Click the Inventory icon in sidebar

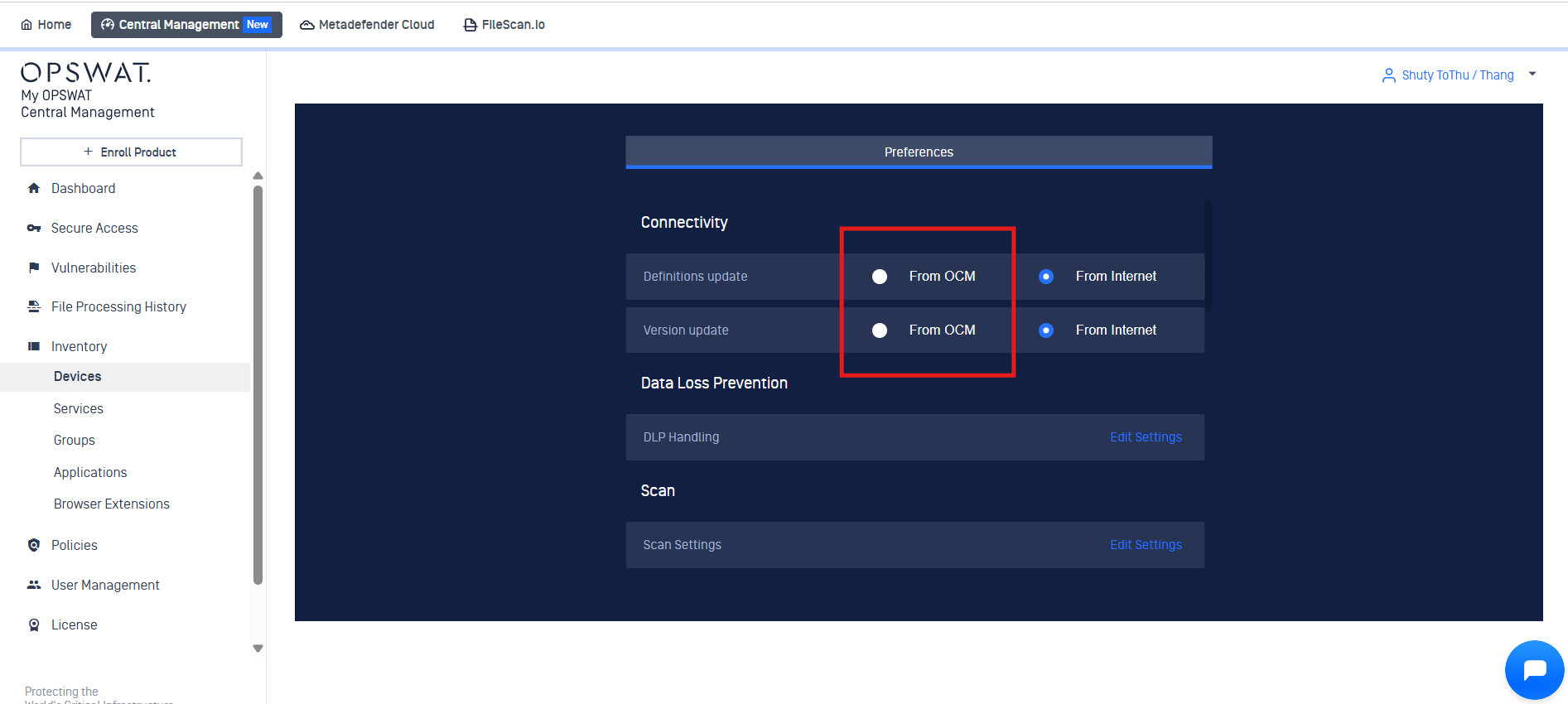pyautogui.click(x=34, y=346)
